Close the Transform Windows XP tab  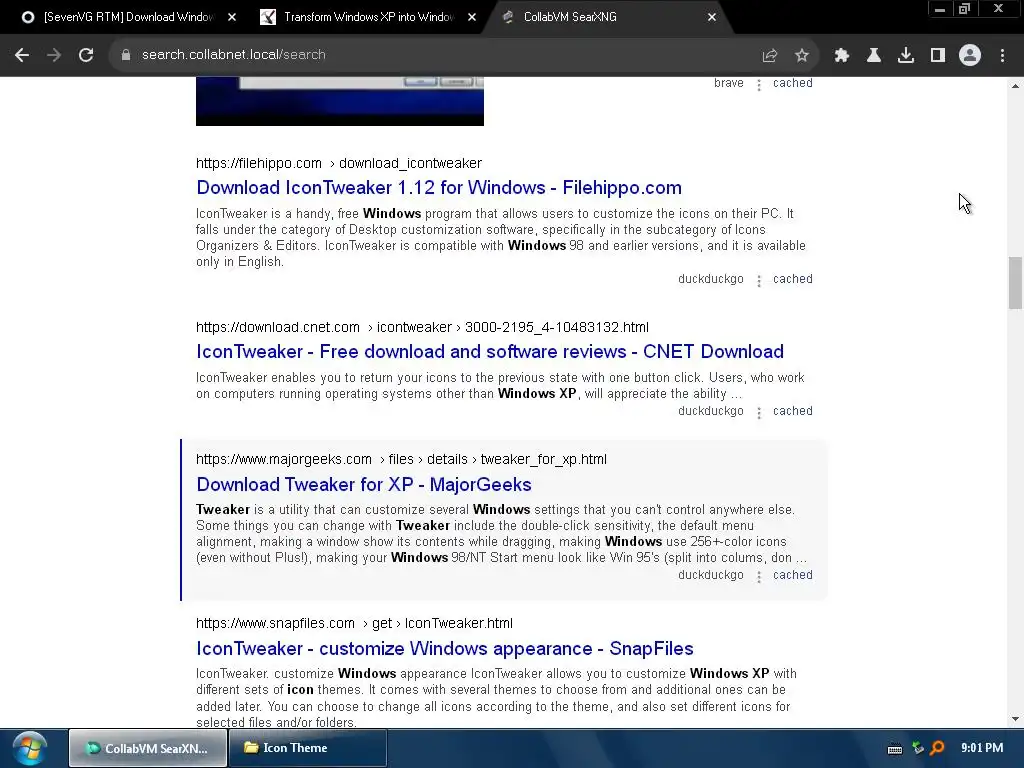click(472, 17)
